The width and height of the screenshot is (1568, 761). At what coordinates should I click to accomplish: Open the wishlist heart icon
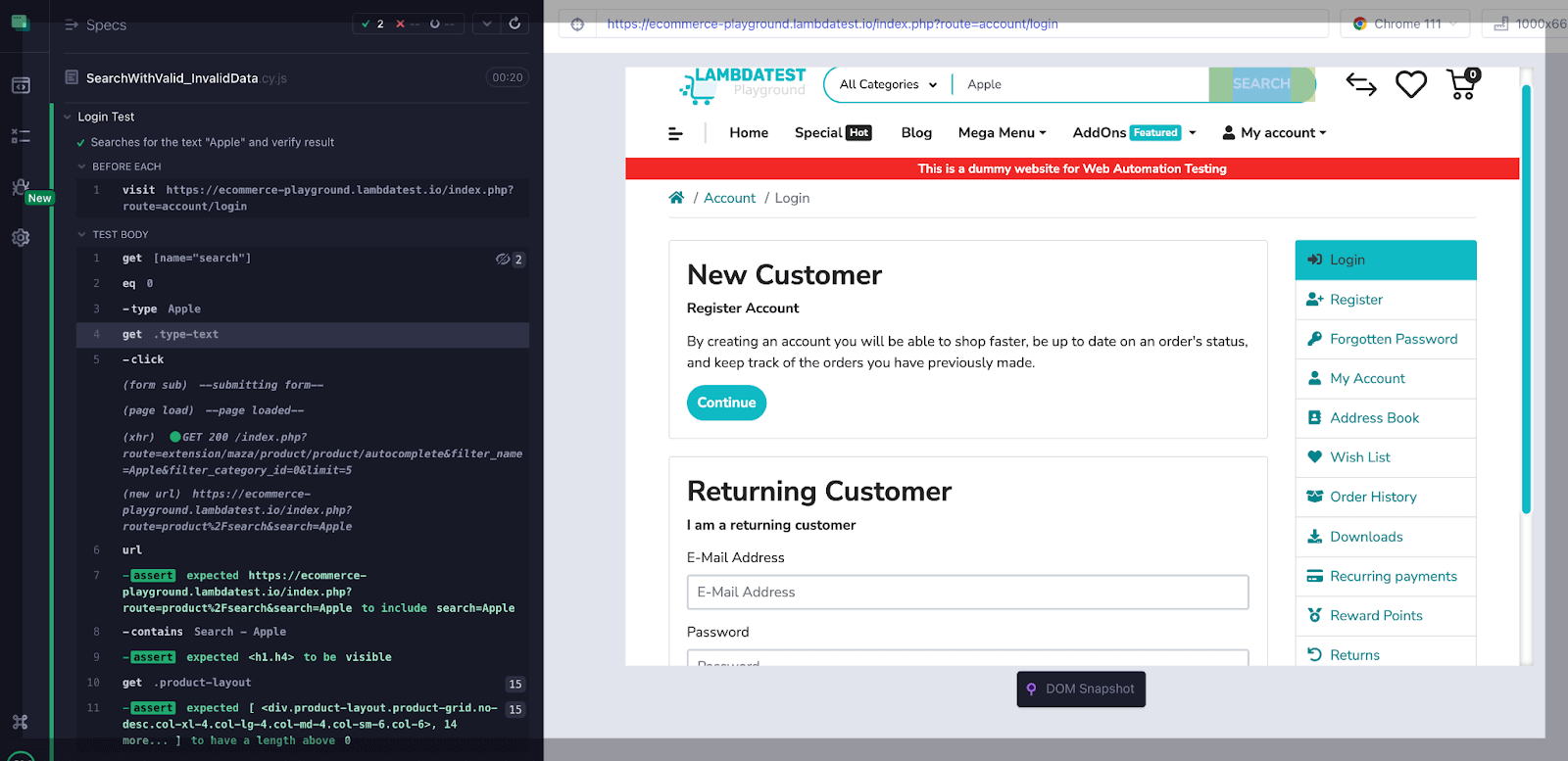(x=1410, y=85)
